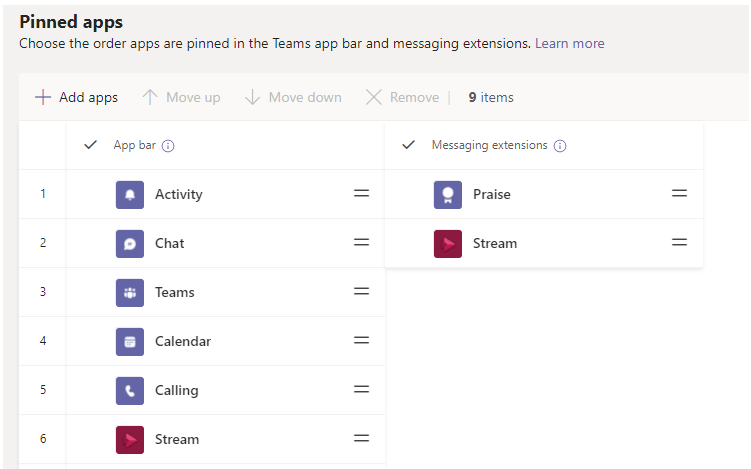Open the Learn more link
The image size is (751, 469).
(x=569, y=44)
